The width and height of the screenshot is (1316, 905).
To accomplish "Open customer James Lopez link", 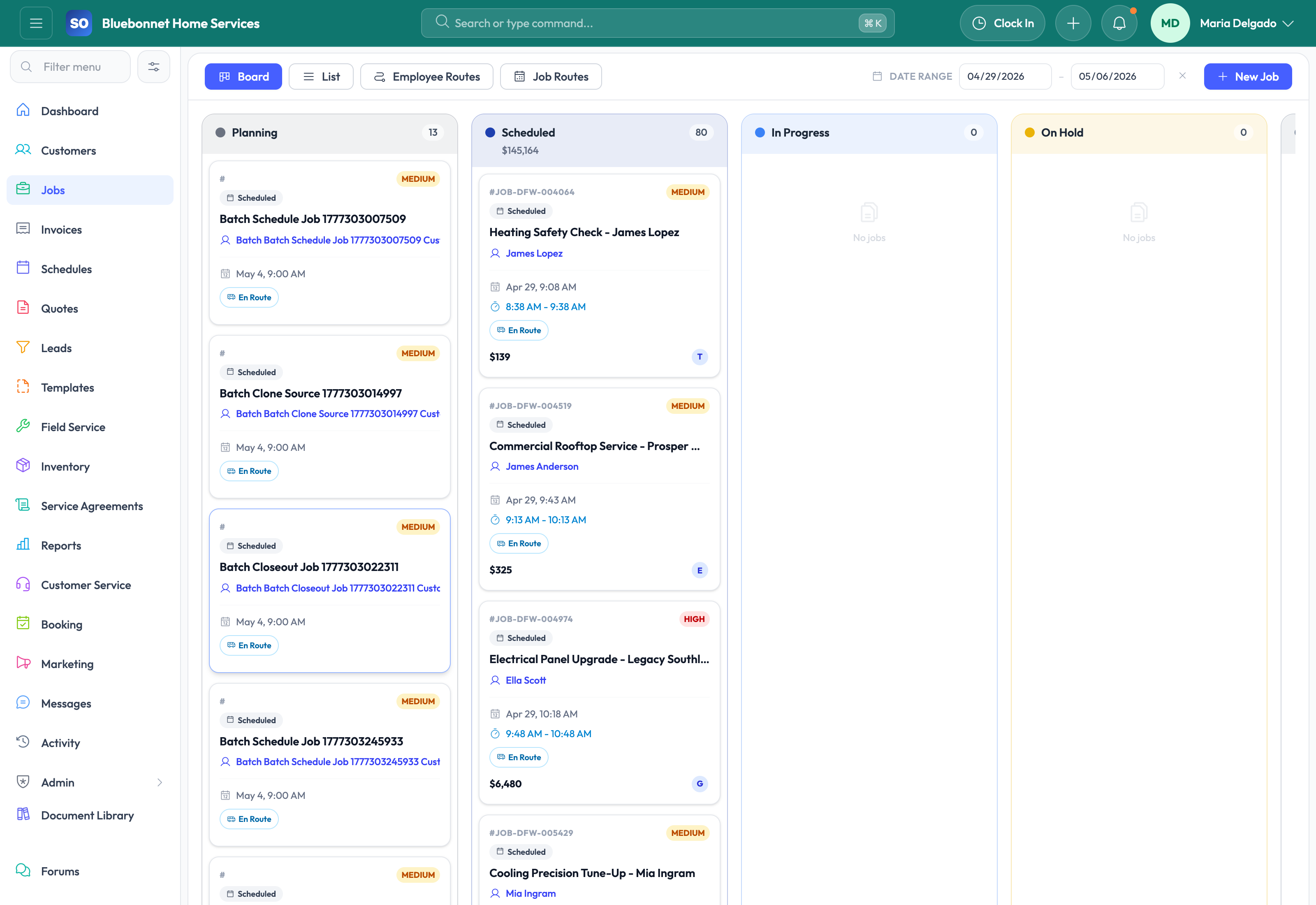I will [x=534, y=253].
